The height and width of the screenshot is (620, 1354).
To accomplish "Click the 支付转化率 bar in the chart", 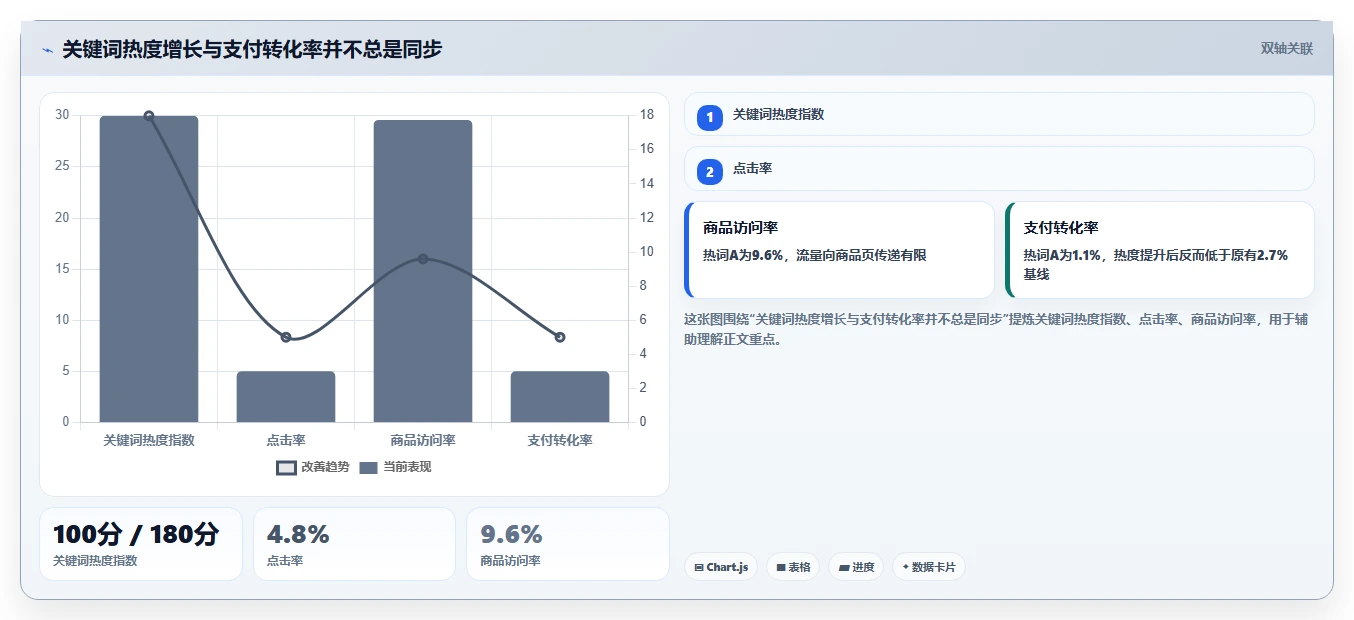I will click(x=560, y=397).
